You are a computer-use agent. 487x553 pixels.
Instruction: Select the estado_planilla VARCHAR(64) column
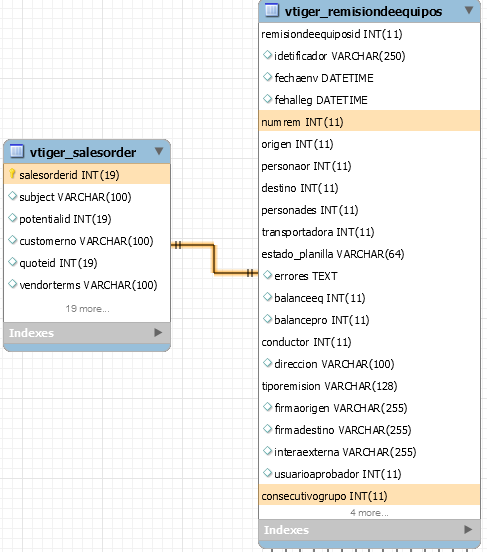(333, 254)
